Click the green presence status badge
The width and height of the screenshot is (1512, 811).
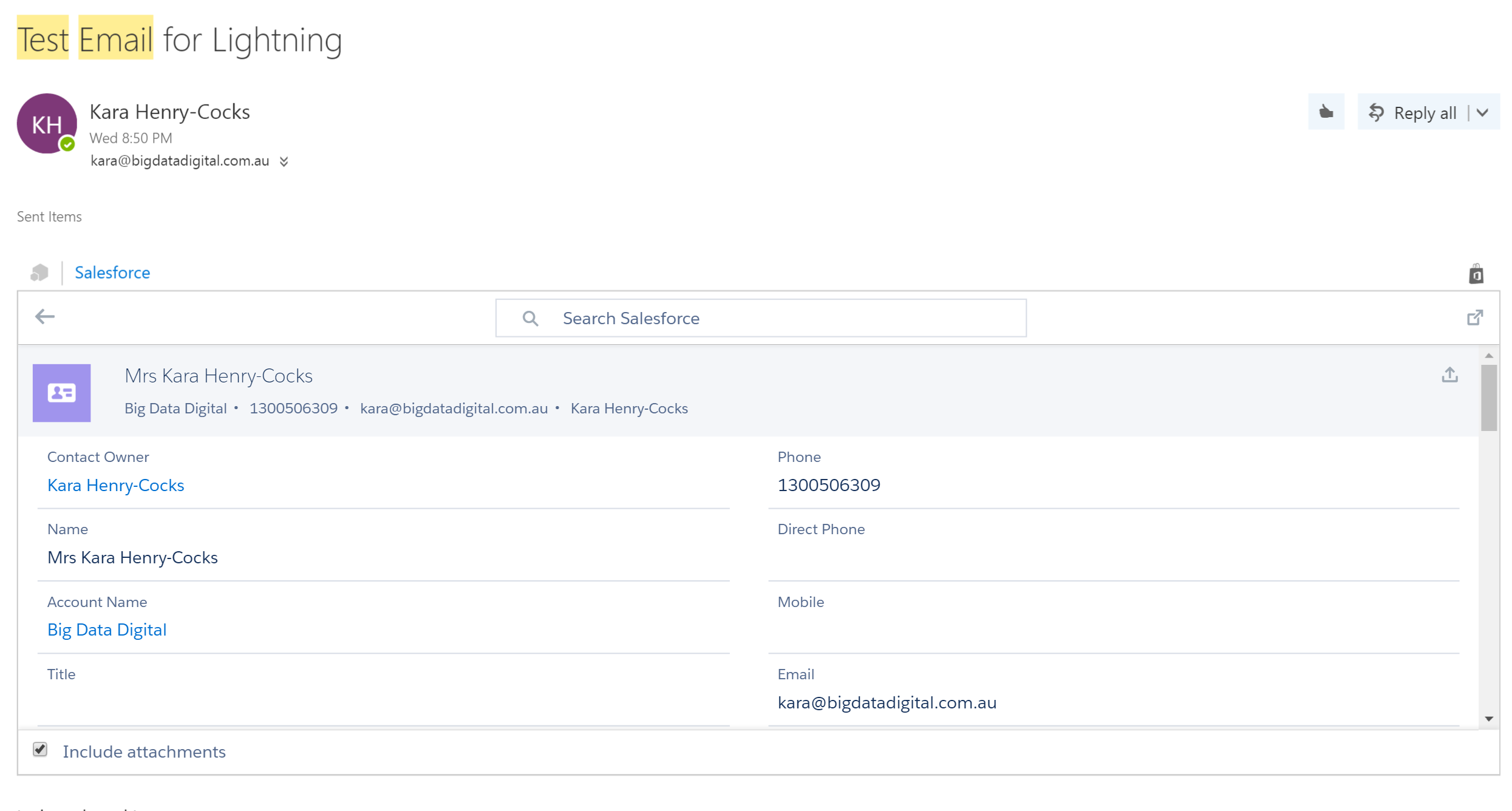(x=67, y=144)
